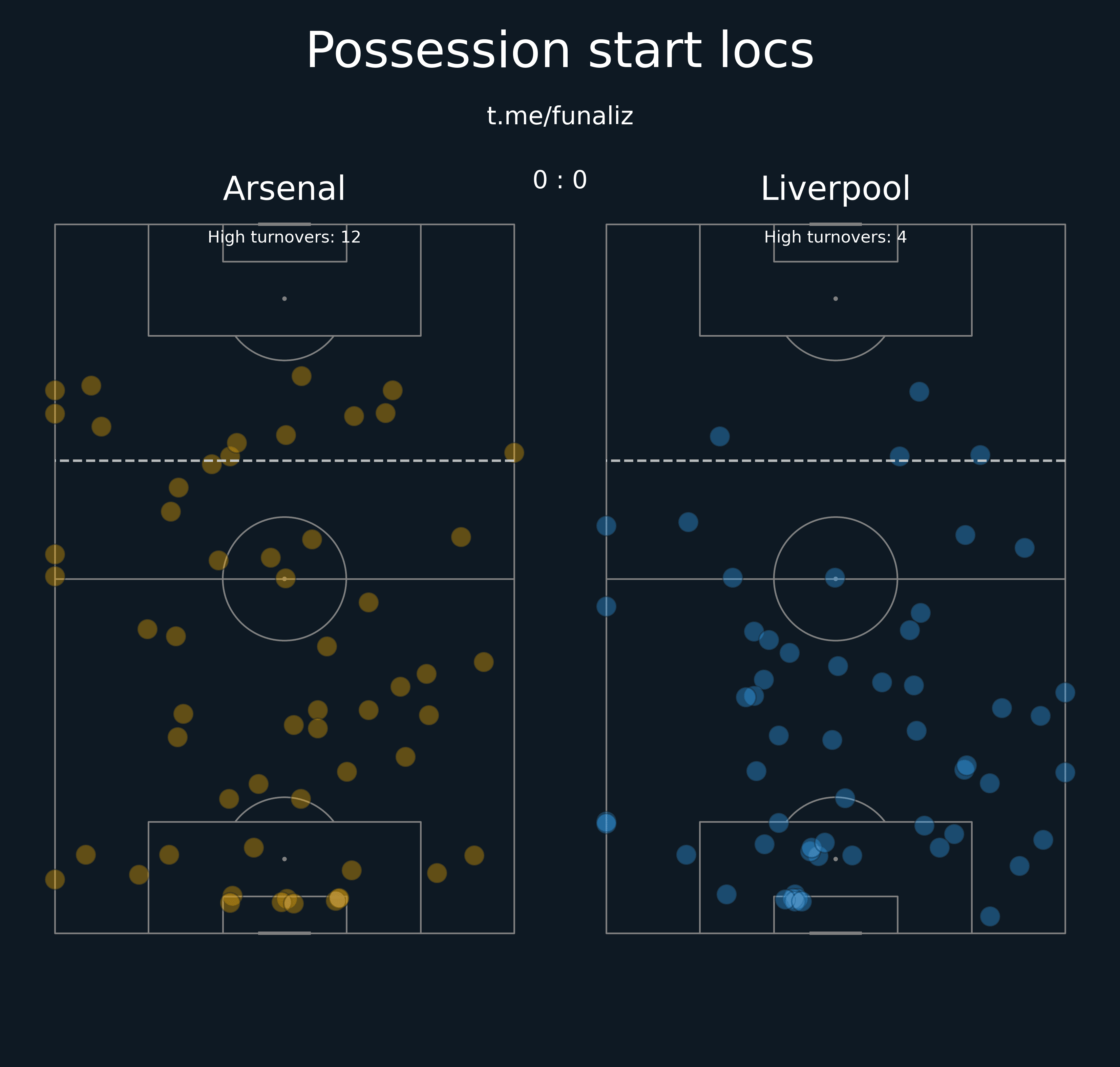The height and width of the screenshot is (1067, 1120).
Task: Click Liverpool's "High turnovers: 4" label
Action: click(834, 237)
